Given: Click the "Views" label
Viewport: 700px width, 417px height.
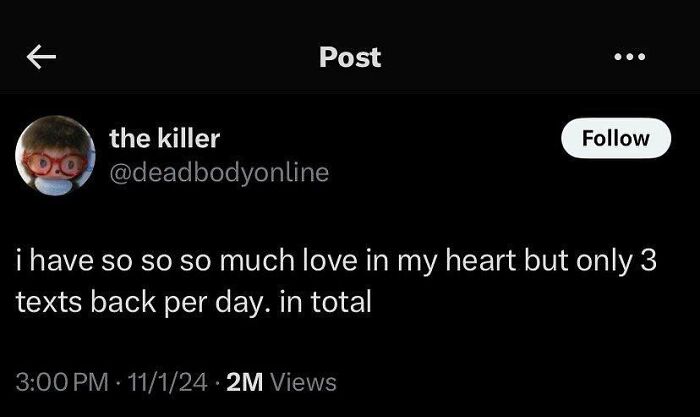Looking at the screenshot, I should tap(304, 381).
